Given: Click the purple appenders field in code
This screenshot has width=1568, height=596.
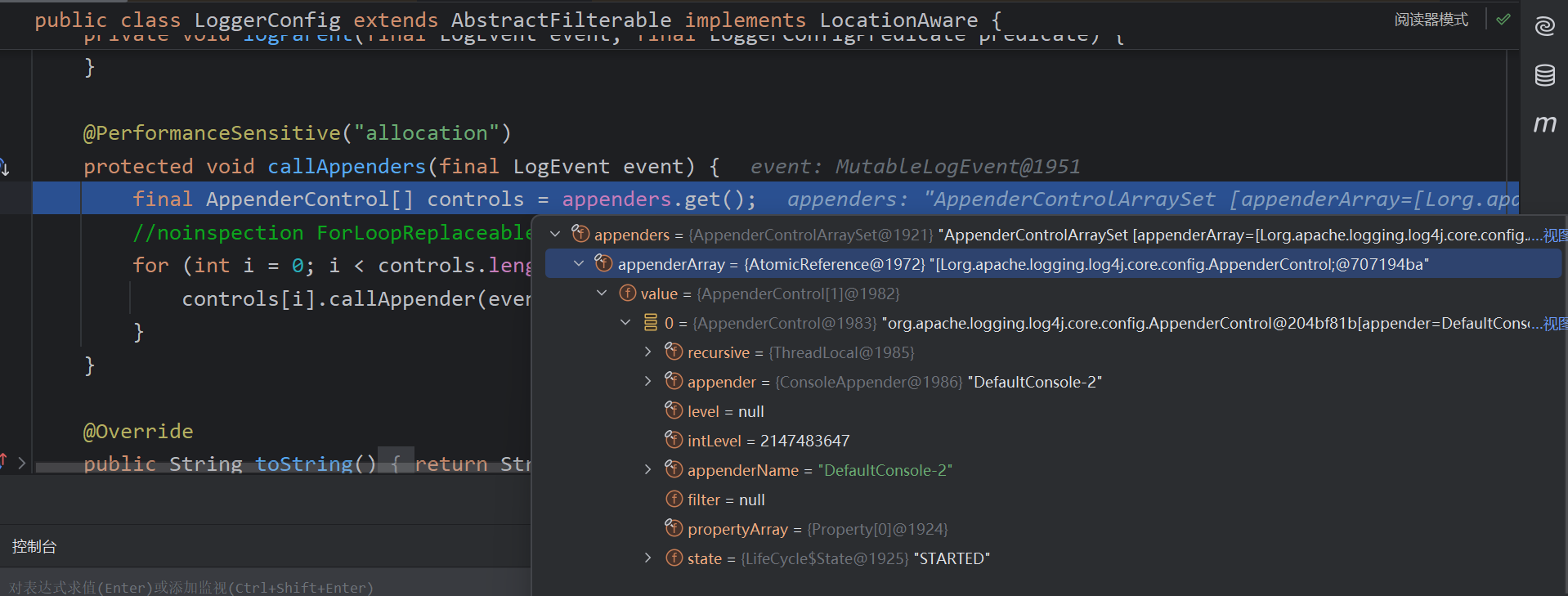Looking at the screenshot, I should tap(616, 199).
